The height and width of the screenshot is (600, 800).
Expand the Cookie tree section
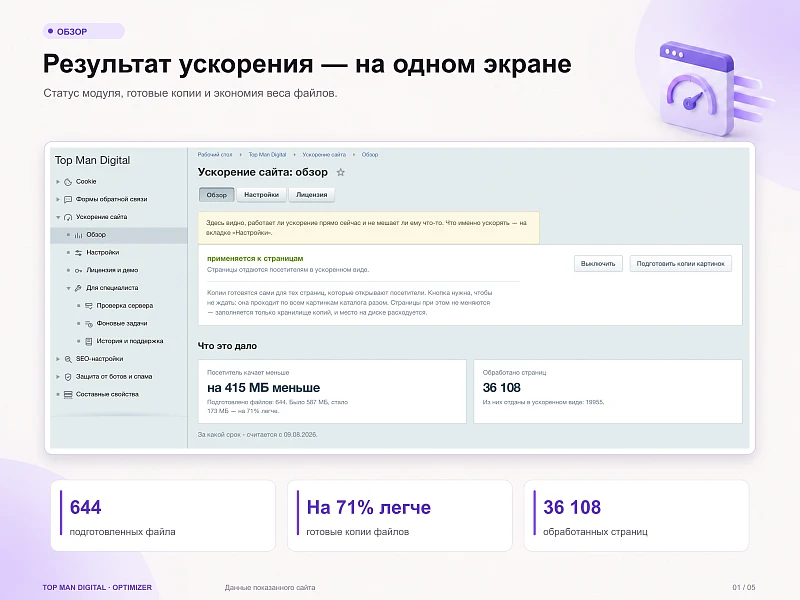tap(58, 182)
